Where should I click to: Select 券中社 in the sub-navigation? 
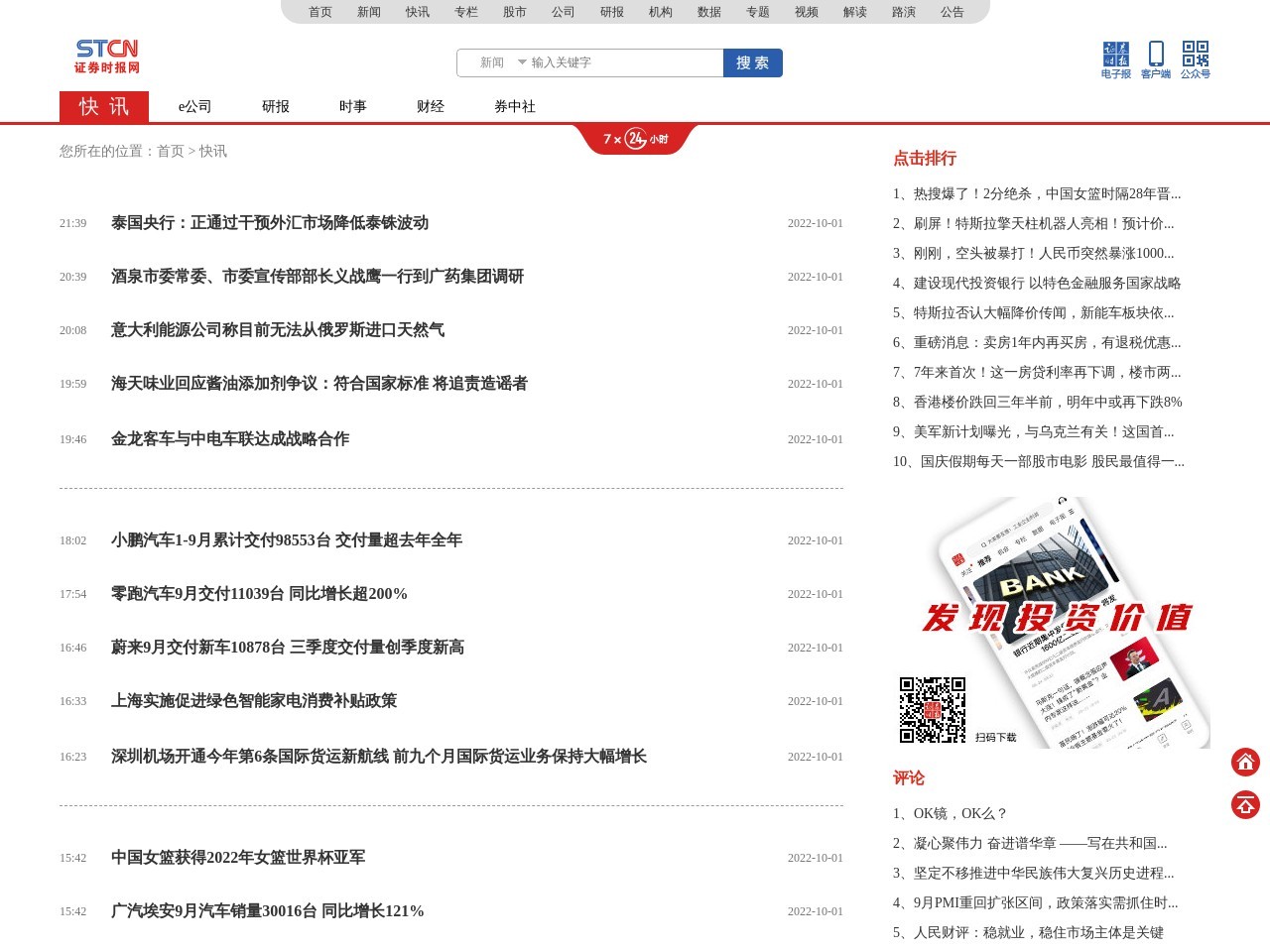click(x=513, y=107)
